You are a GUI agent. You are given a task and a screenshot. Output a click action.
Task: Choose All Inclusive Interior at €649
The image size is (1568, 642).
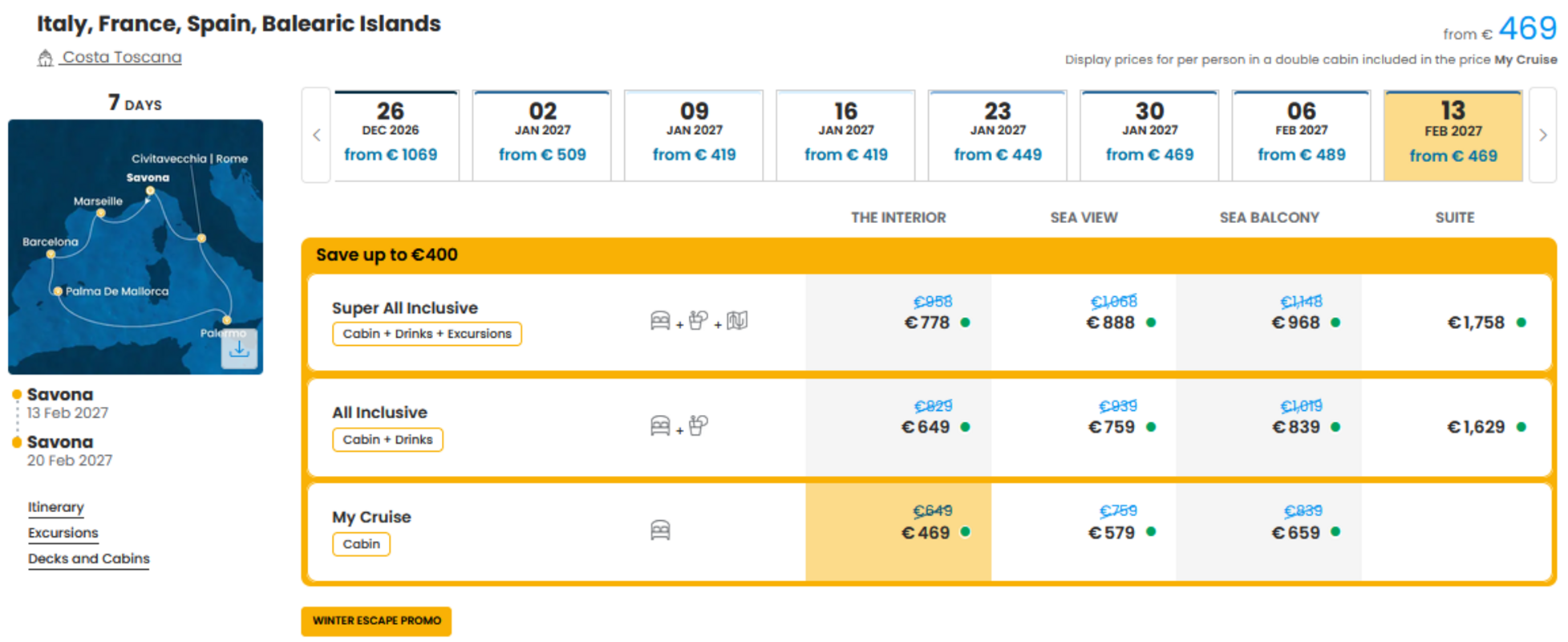[898, 427]
